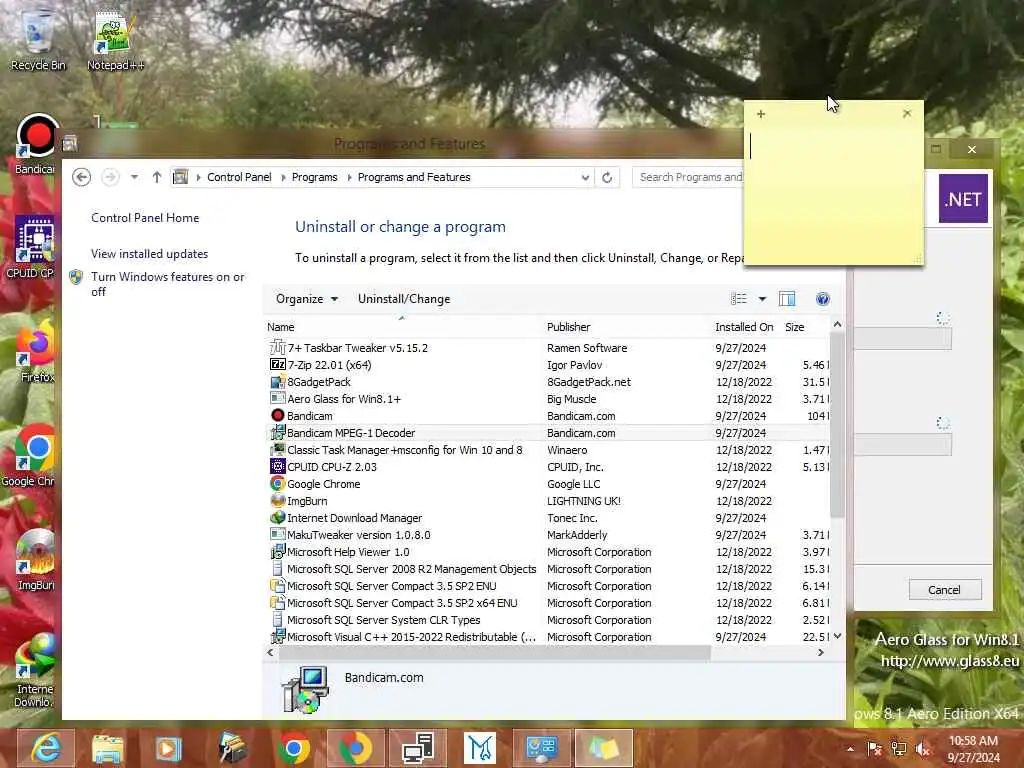Select Bandicam MPEG-1 Decoder entry
Image resolution: width=1024 pixels, height=768 pixels.
[x=549, y=433]
